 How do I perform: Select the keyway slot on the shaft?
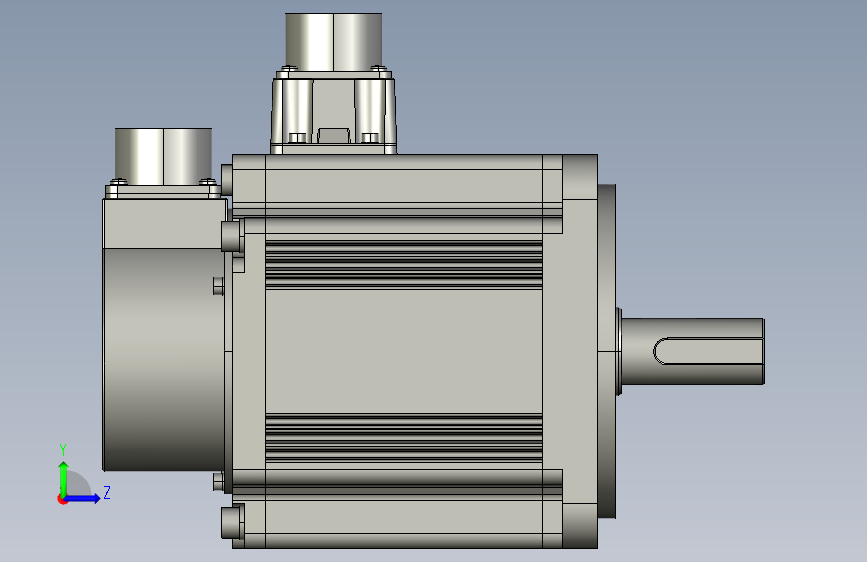[709, 351]
